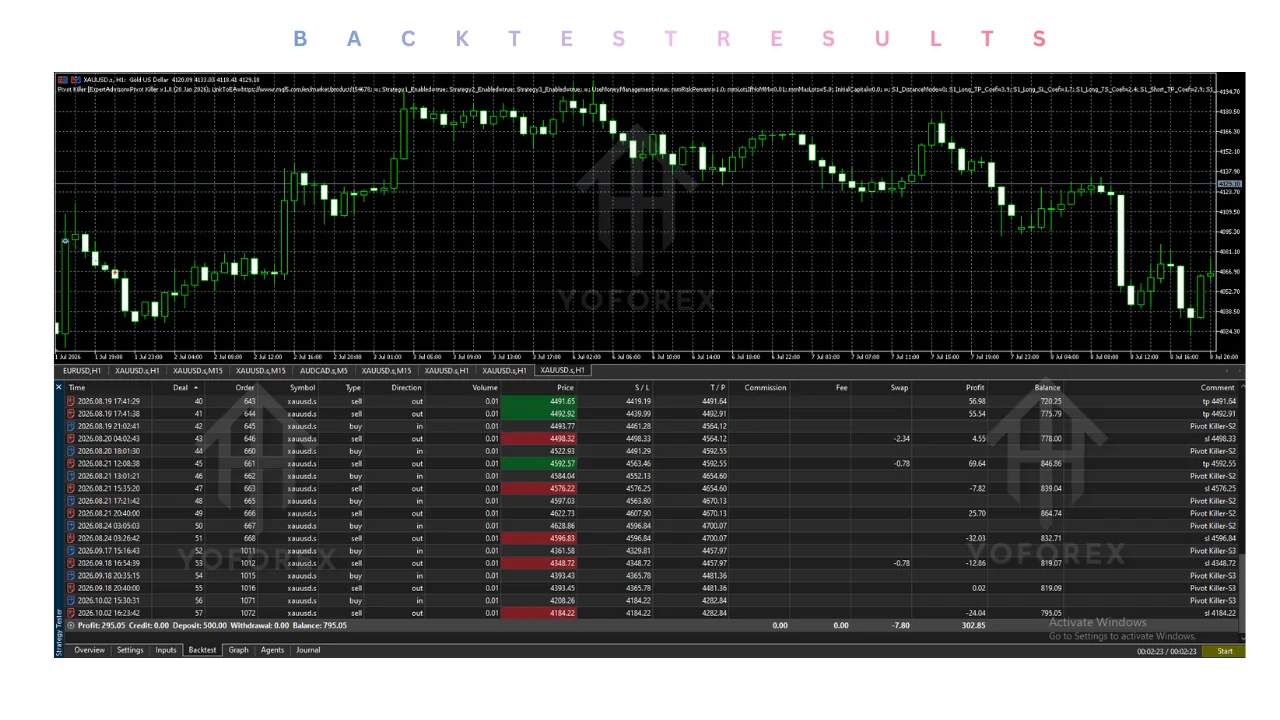Click the timestamp 2026.09.17 15:16:43
Screen dimensions: 1280x720
109,551
